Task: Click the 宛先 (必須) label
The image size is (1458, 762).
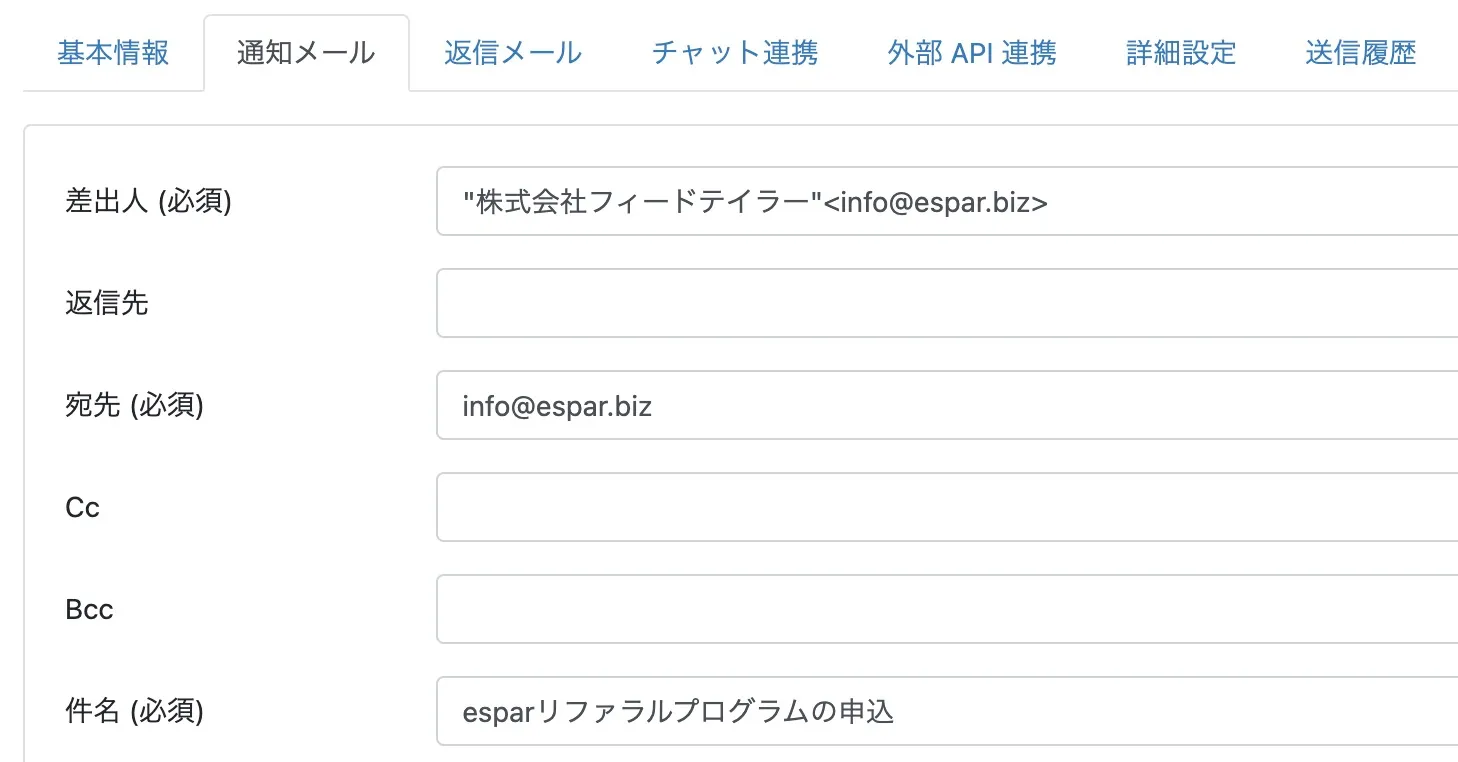Action: (x=134, y=406)
